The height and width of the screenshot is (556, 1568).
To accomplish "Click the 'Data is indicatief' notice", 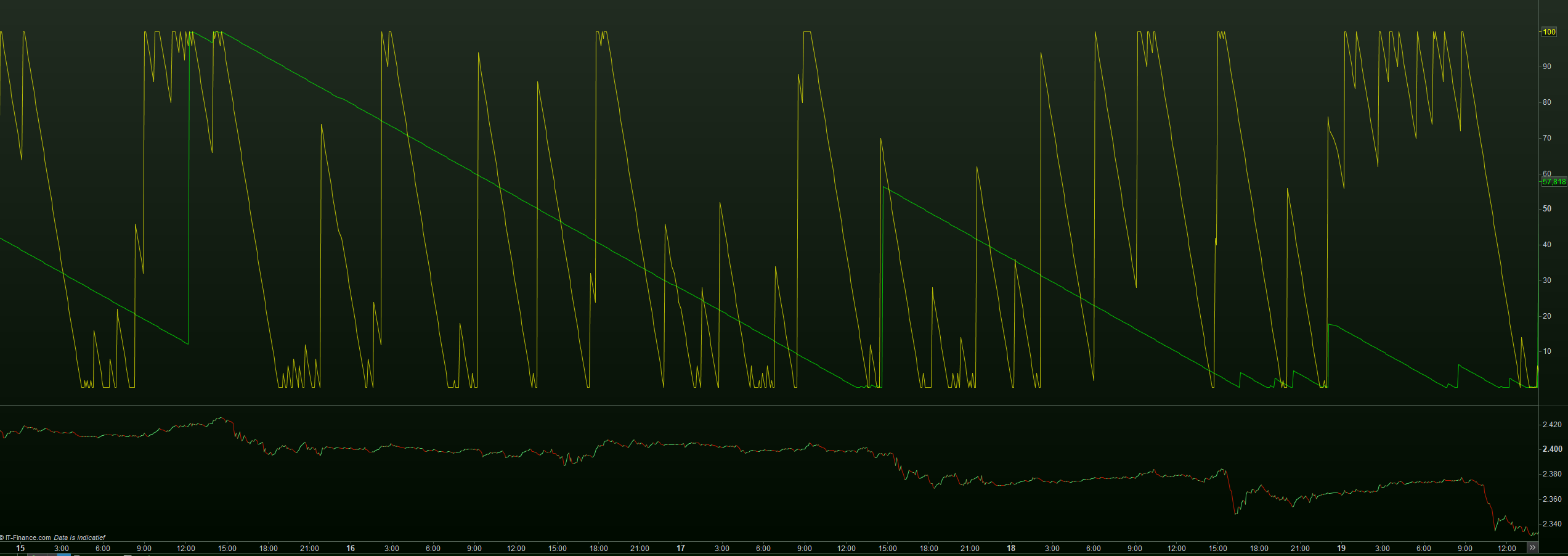I will click(x=79, y=538).
